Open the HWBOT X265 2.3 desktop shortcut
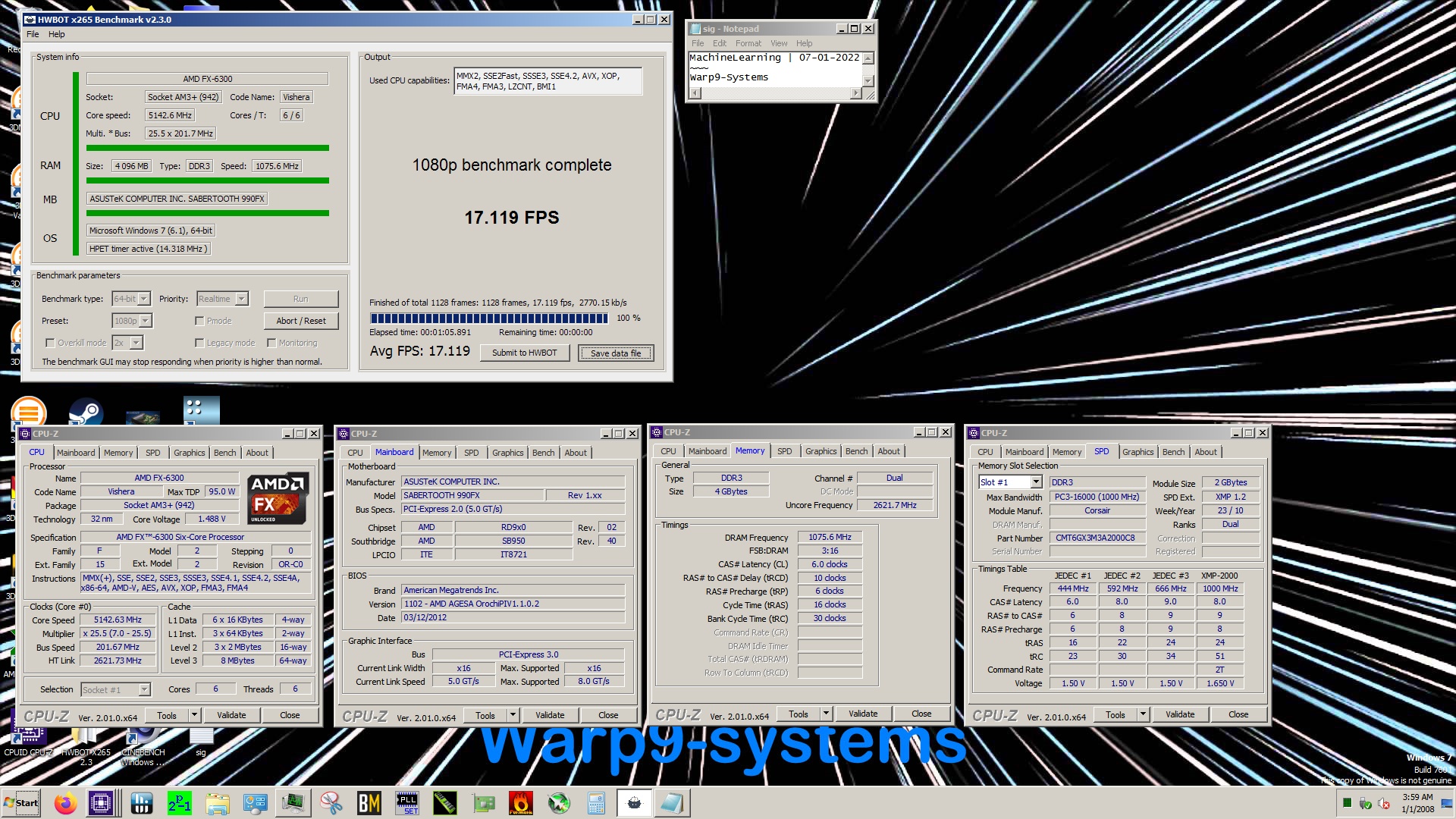The image size is (1456, 819). 86,747
